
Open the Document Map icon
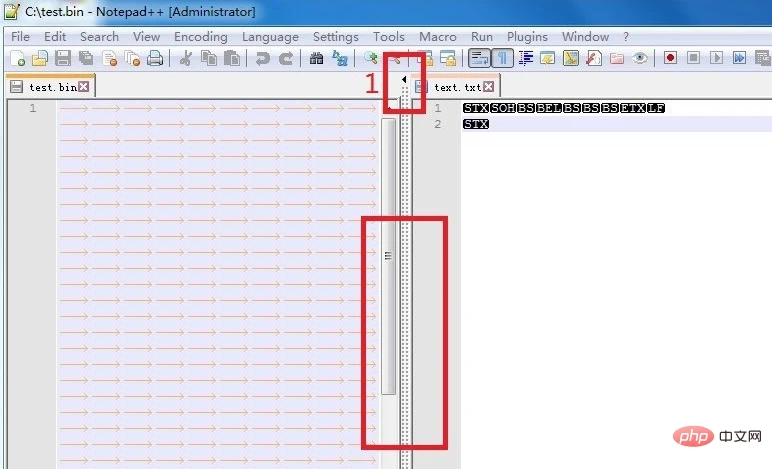[x=571, y=58]
